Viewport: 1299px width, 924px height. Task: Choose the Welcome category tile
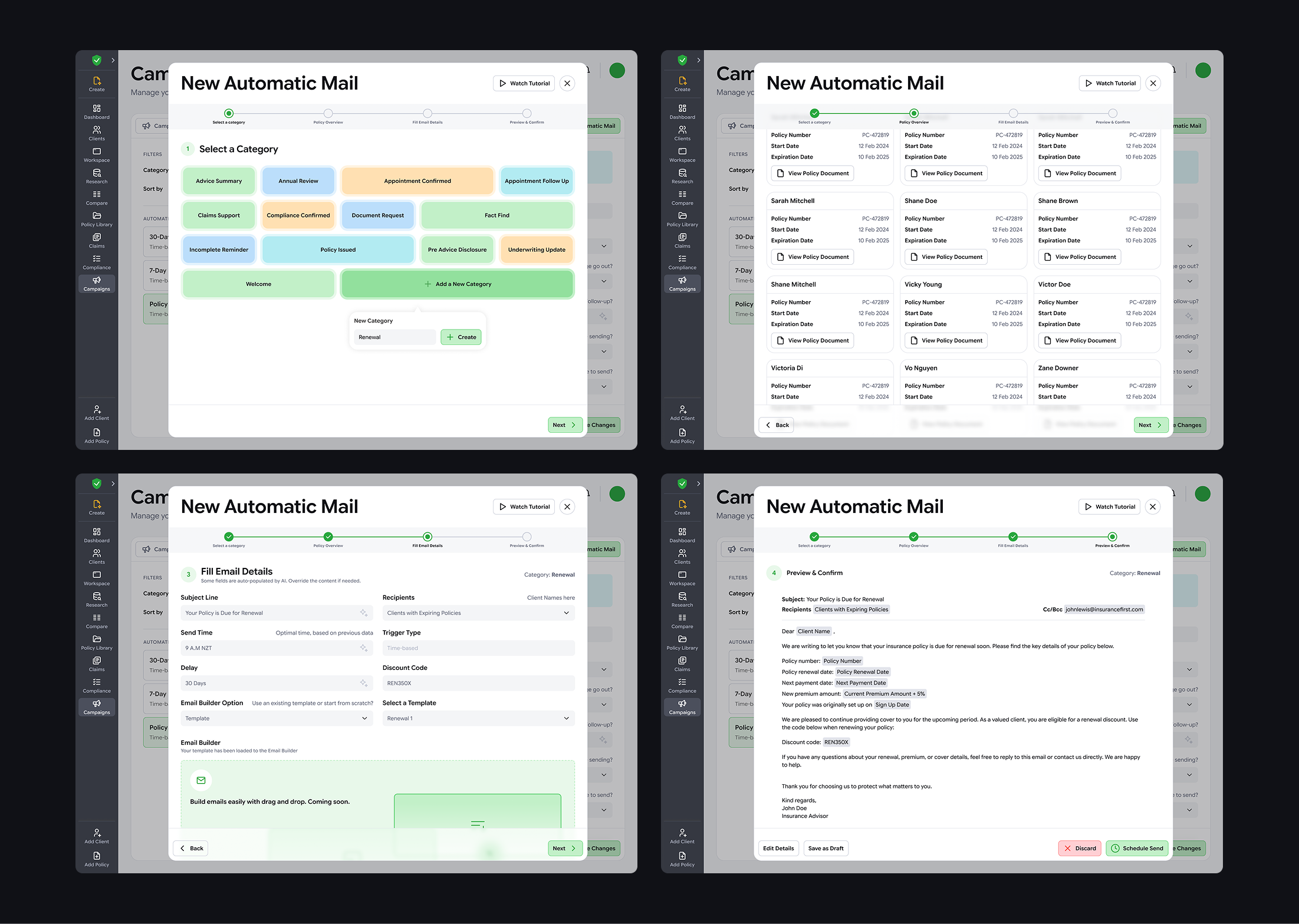click(x=258, y=284)
